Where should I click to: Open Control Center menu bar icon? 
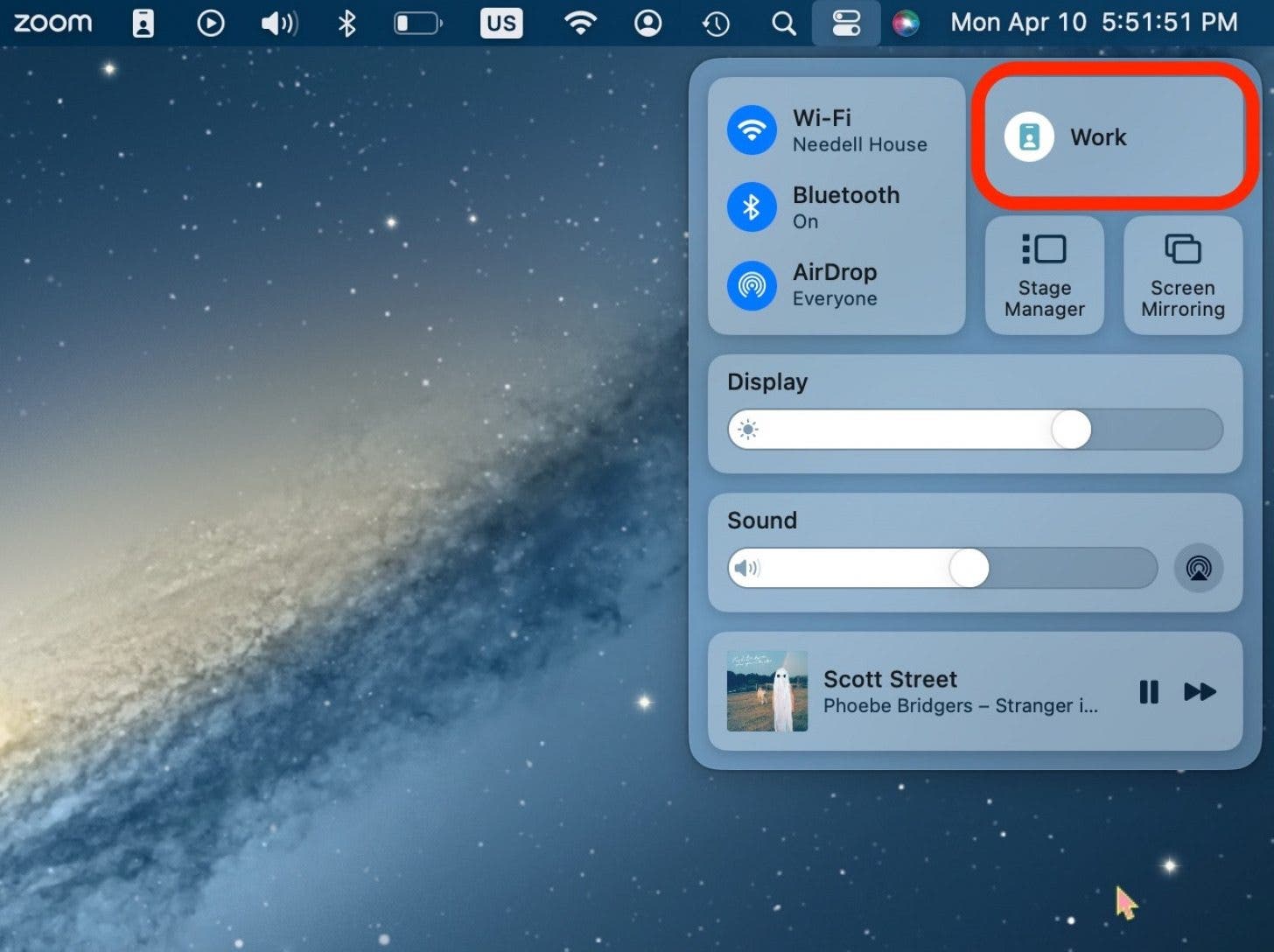pos(845,23)
